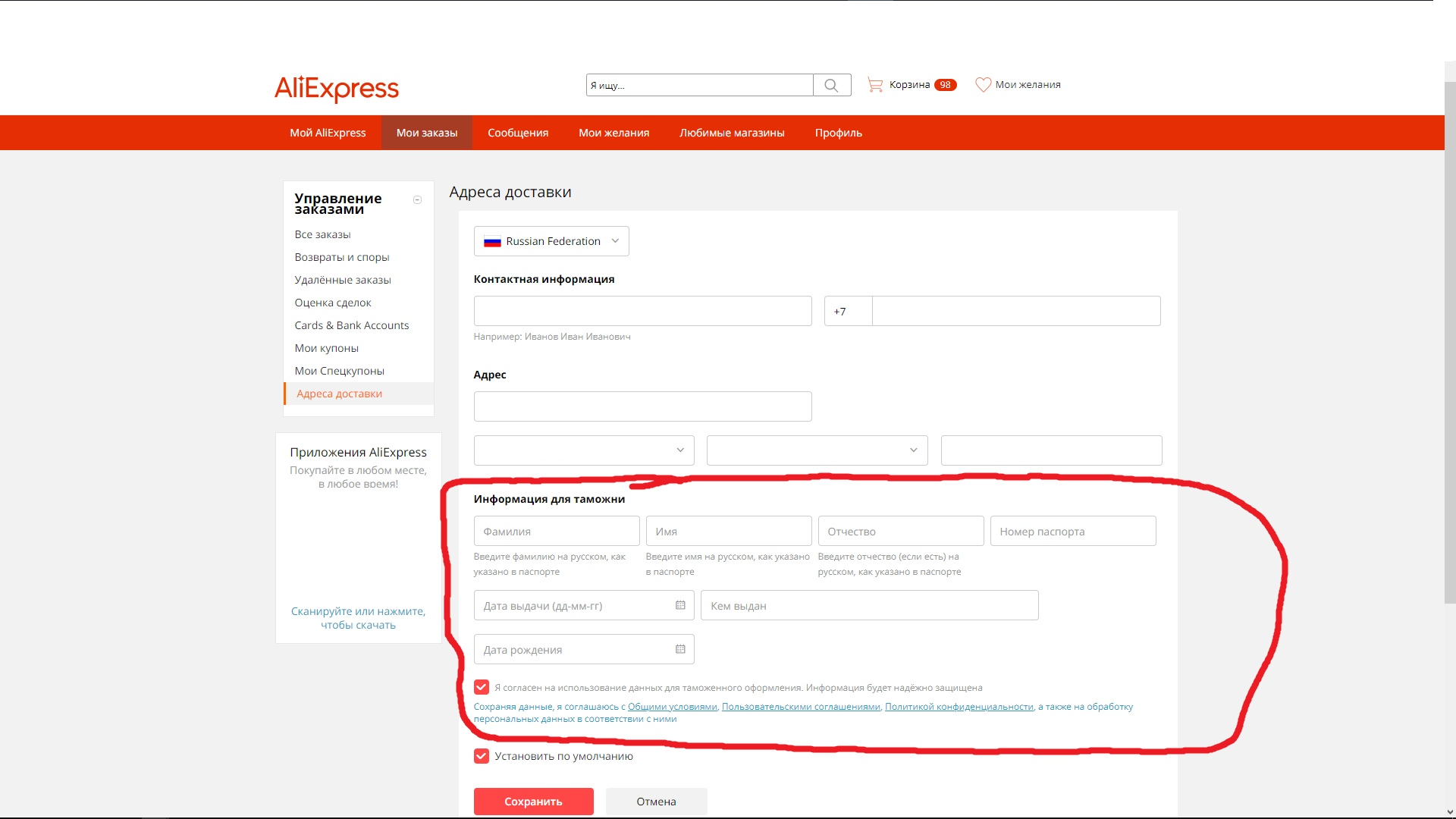Screen dimensions: 1456x819
Task: Open the Russian Federation country dropdown
Action: 551,241
